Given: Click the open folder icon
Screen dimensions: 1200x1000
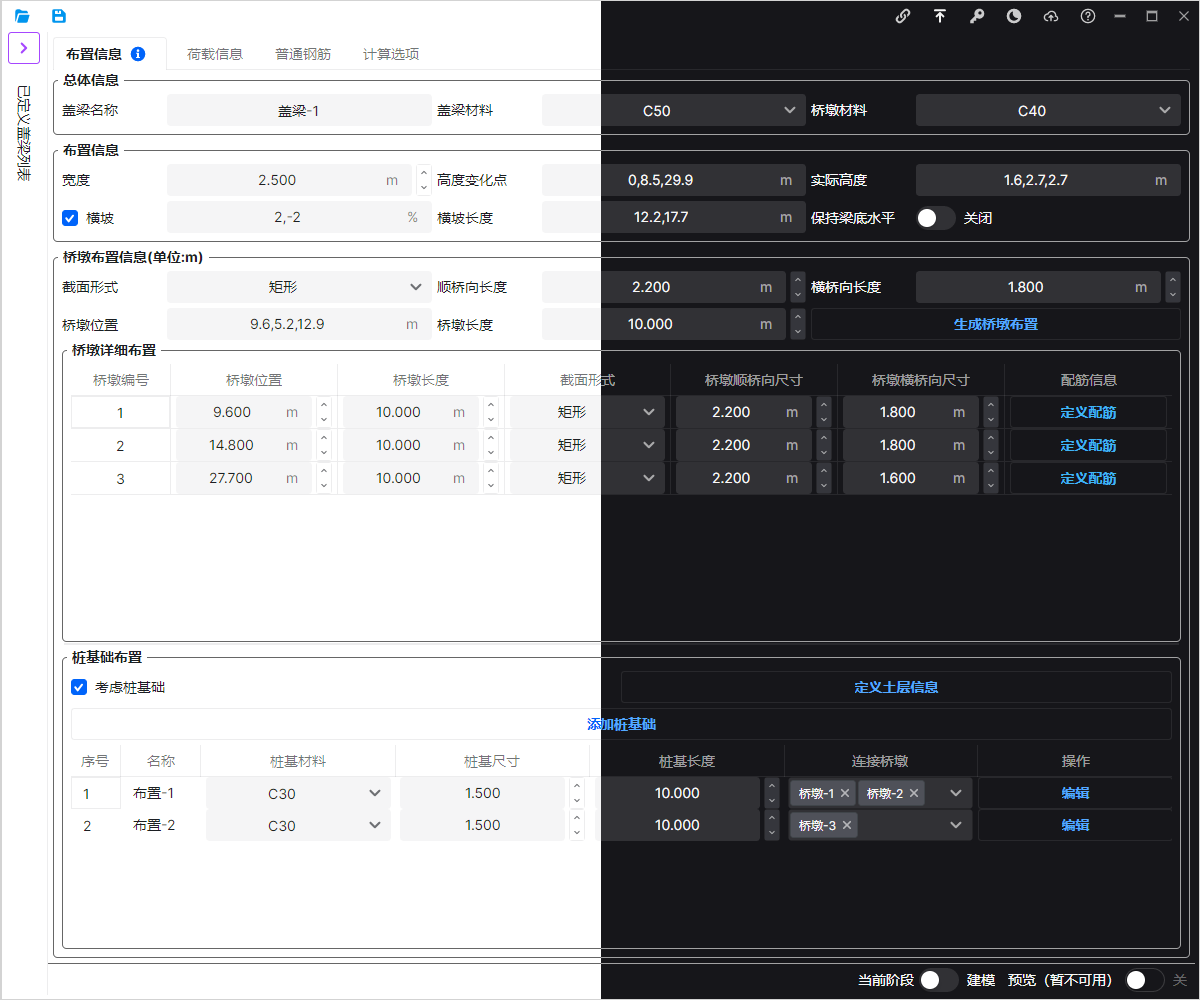Looking at the screenshot, I should pos(22,16).
